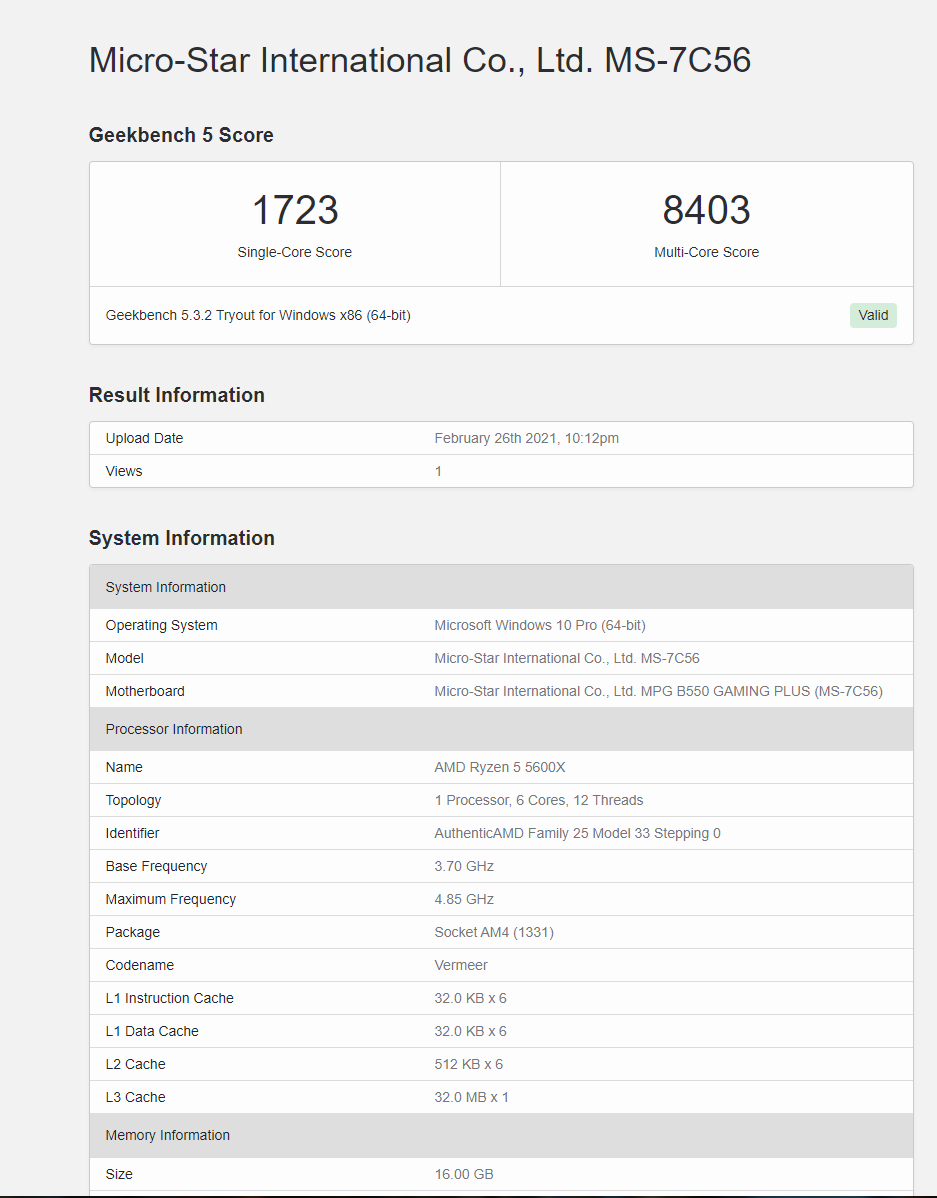Viewport: 937px width, 1198px height.
Task: Click the Socket AM4 (1331) value
Action: pos(494,932)
